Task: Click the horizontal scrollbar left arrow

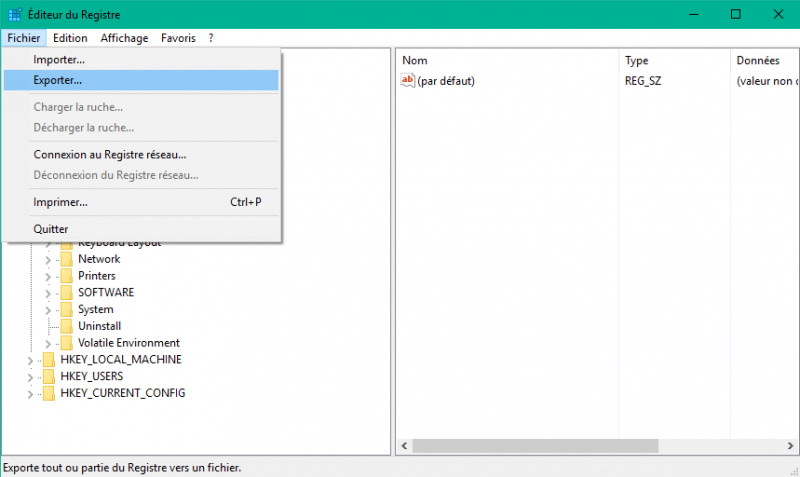Action: [x=405, y=446]
